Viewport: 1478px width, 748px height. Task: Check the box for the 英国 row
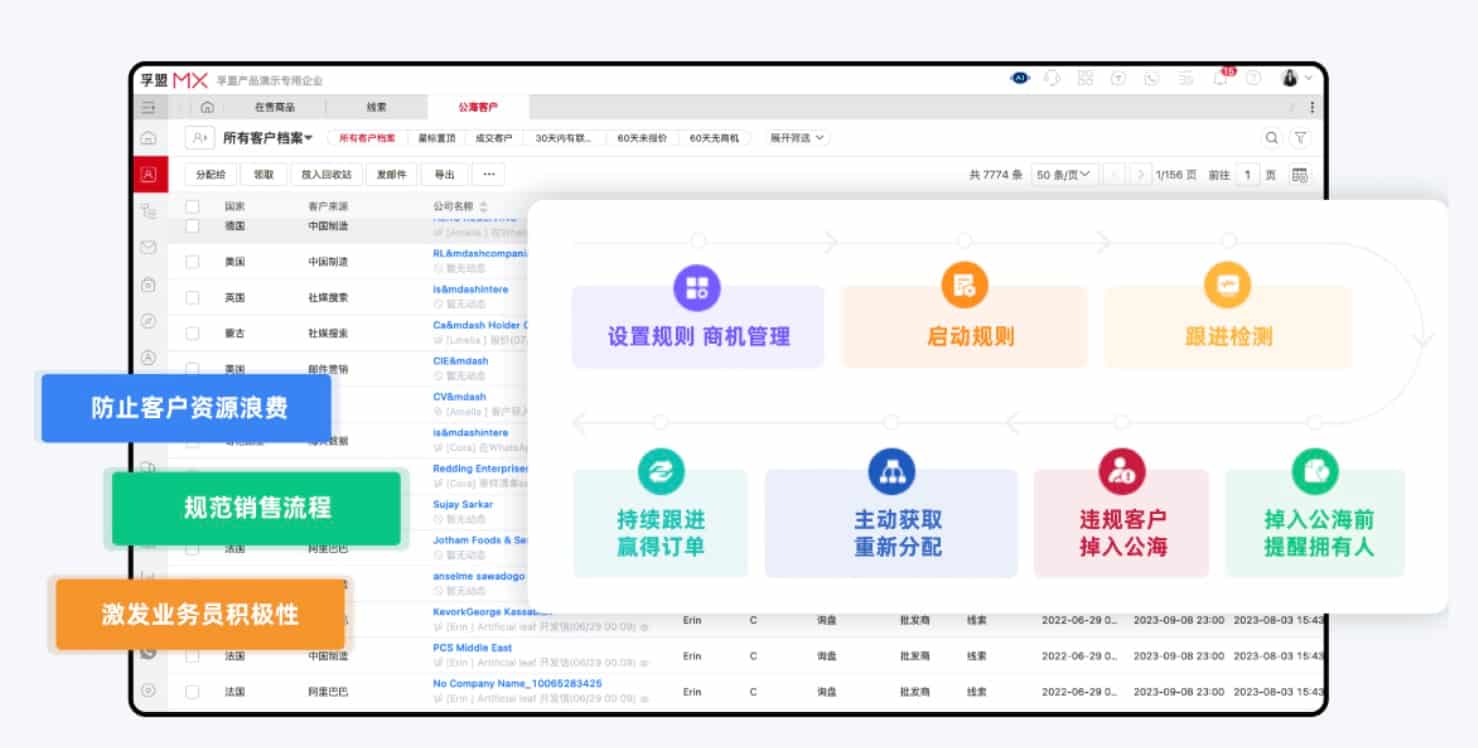pos(192,298)
